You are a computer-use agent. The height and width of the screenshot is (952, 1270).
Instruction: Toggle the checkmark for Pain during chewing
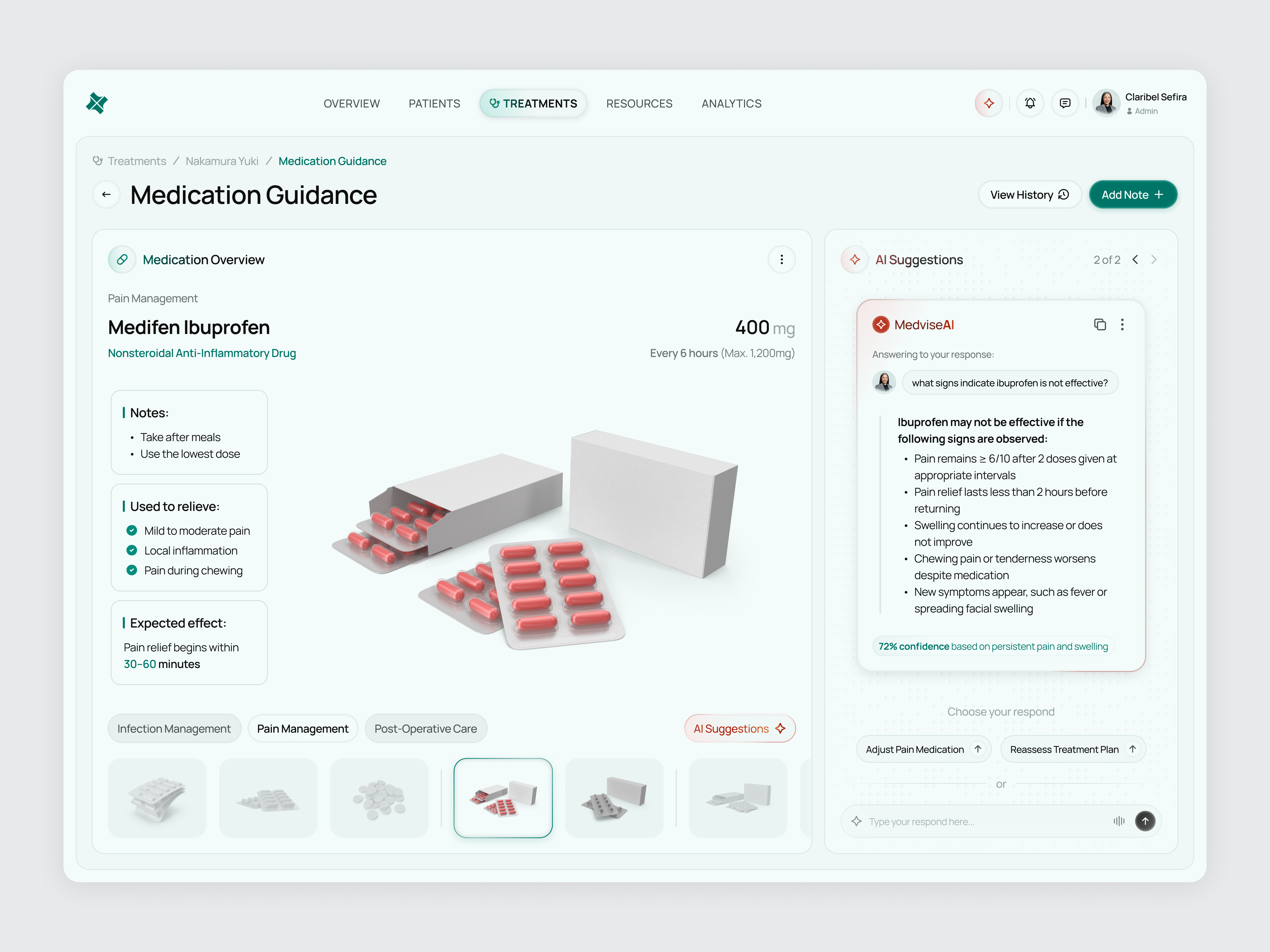tap(131, 570)
